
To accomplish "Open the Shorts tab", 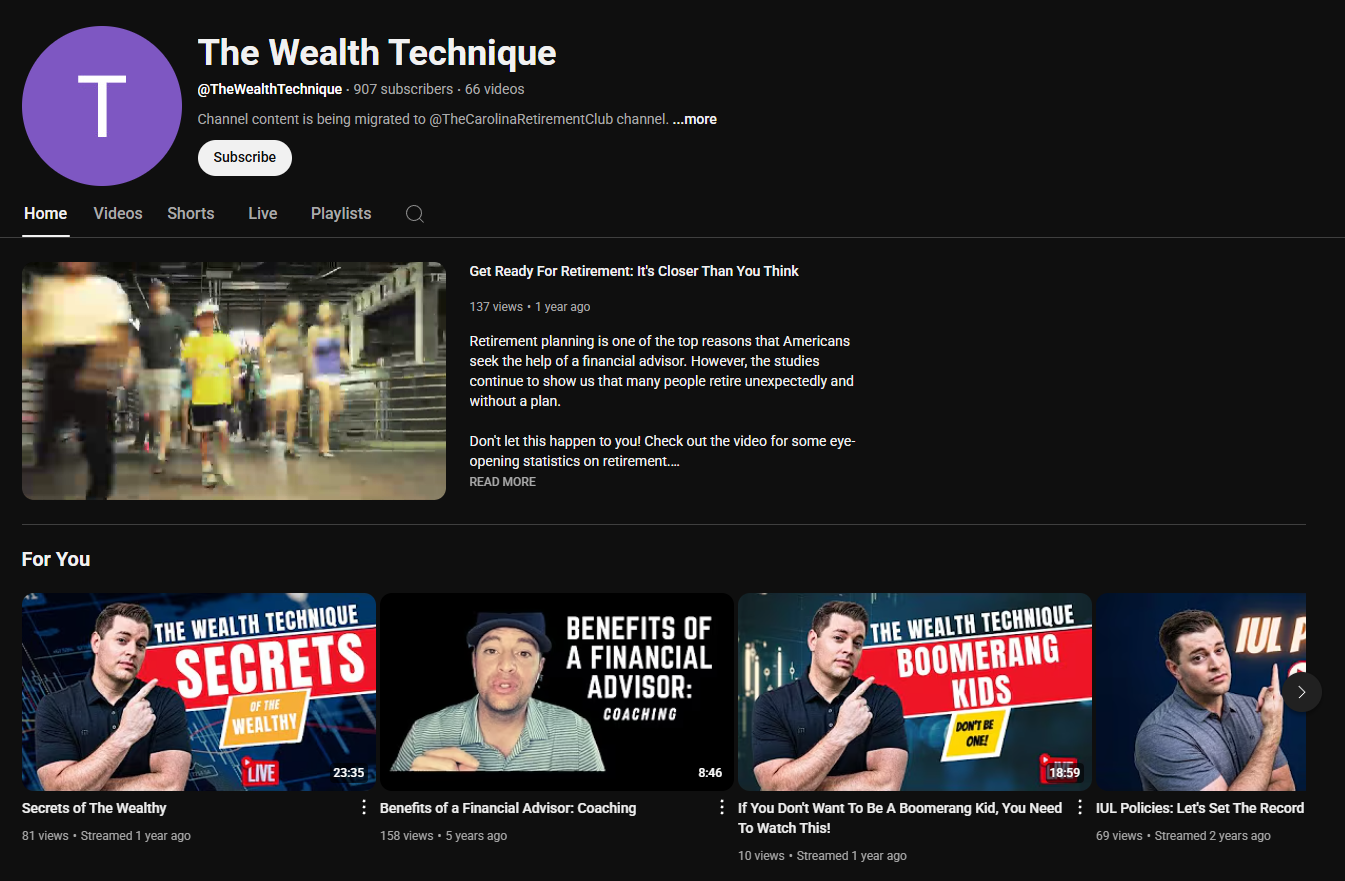I will point(191,214).
